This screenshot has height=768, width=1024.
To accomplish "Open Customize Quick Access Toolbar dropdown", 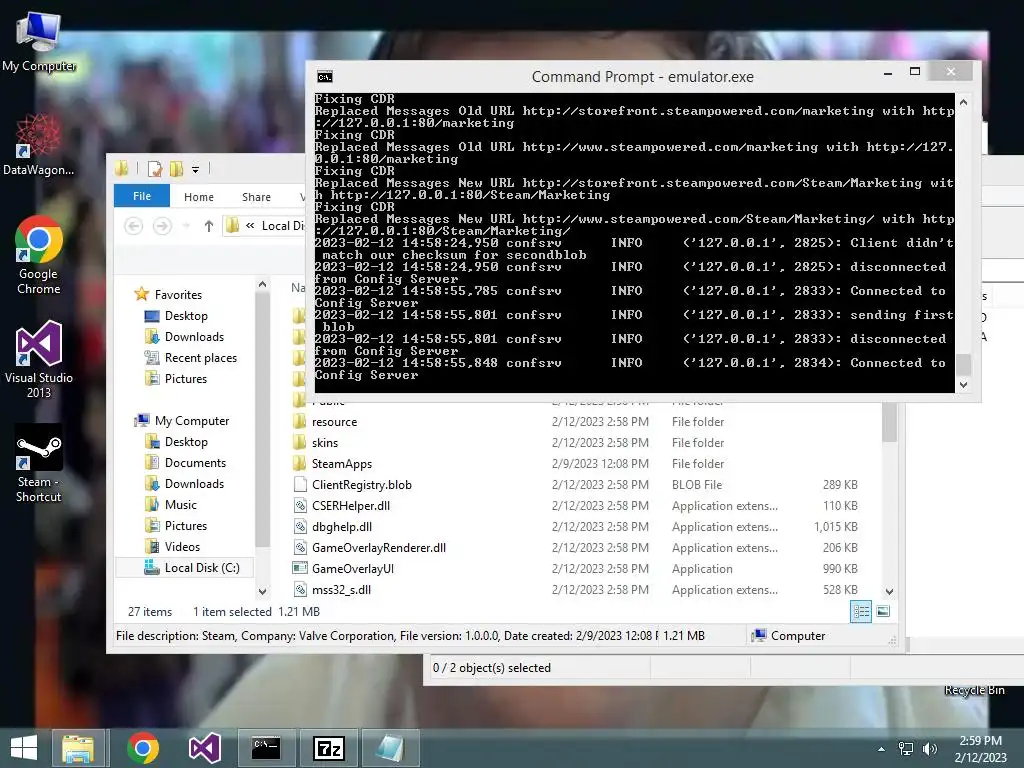I will pyautogui.click(x=195, y=170).
